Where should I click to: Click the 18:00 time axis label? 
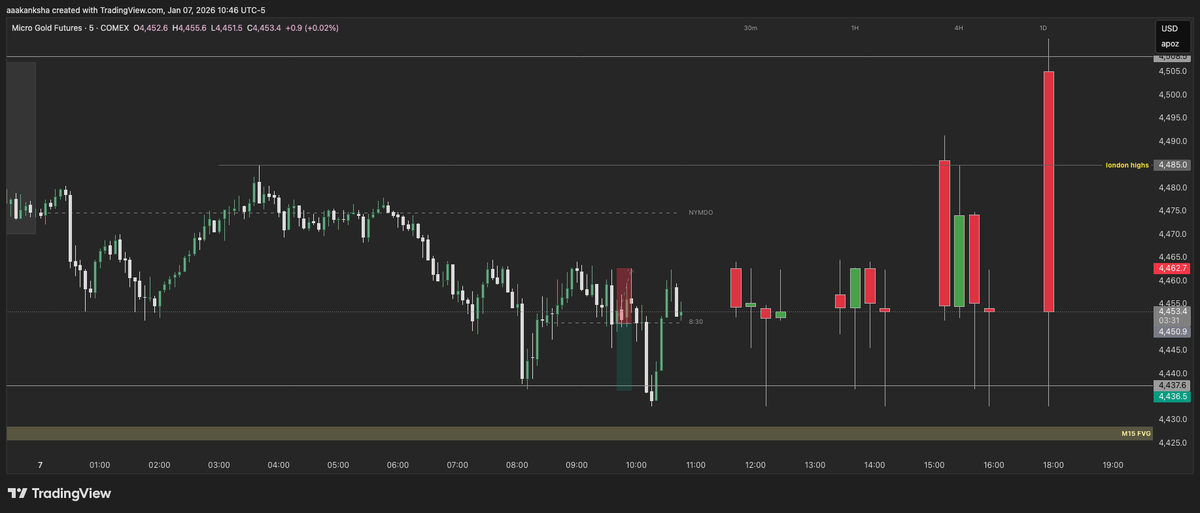tap(1053, 465)
